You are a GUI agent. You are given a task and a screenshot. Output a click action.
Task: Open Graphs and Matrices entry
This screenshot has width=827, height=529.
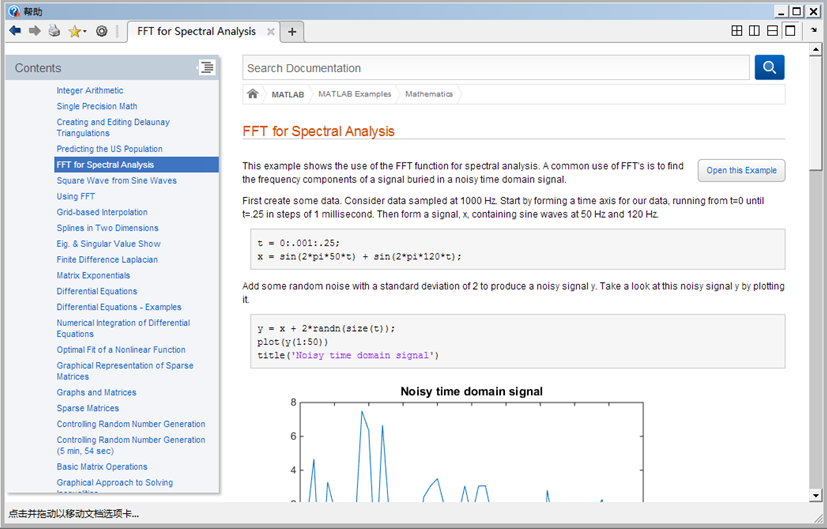(x=96, y=393)
